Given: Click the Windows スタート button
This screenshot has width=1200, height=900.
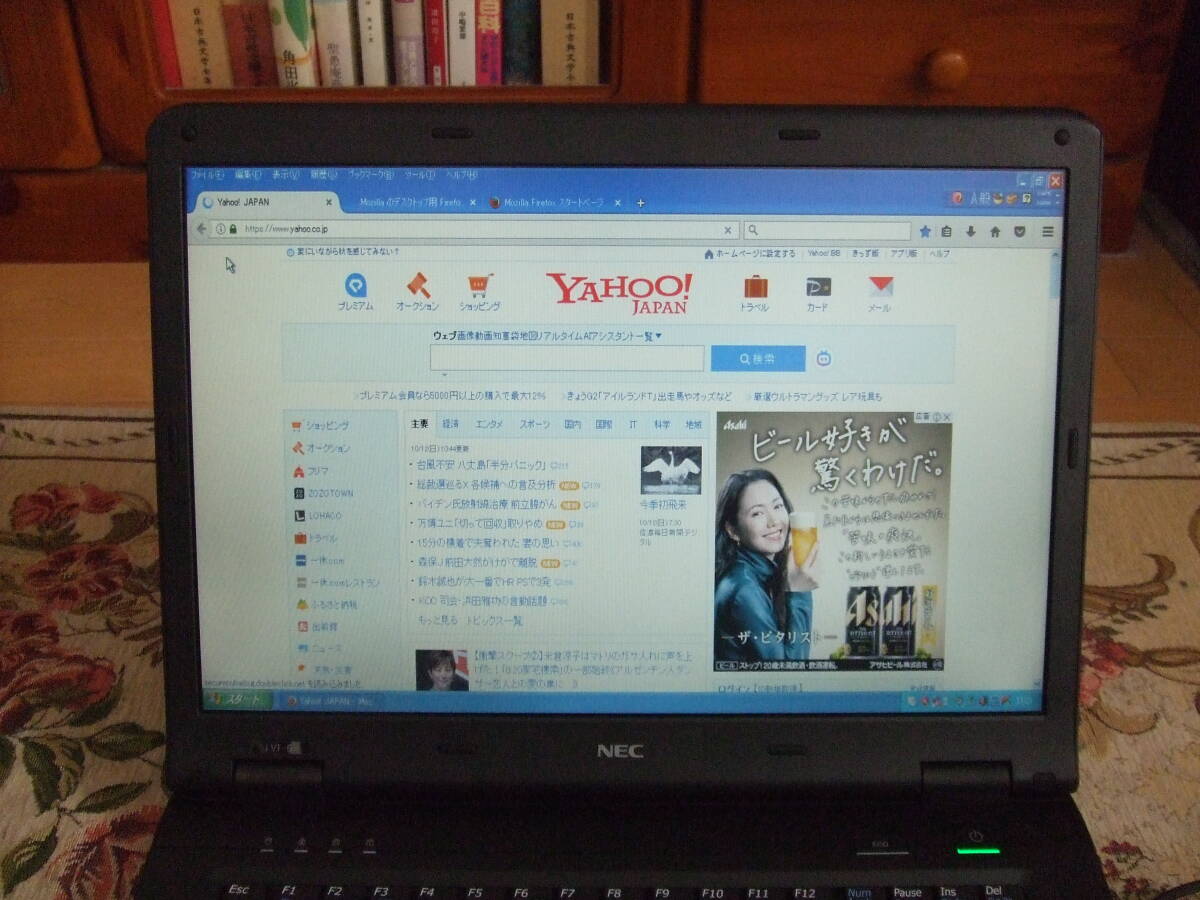Looking at the screenshot, I should pyautogui.click(x=237, y=699).
